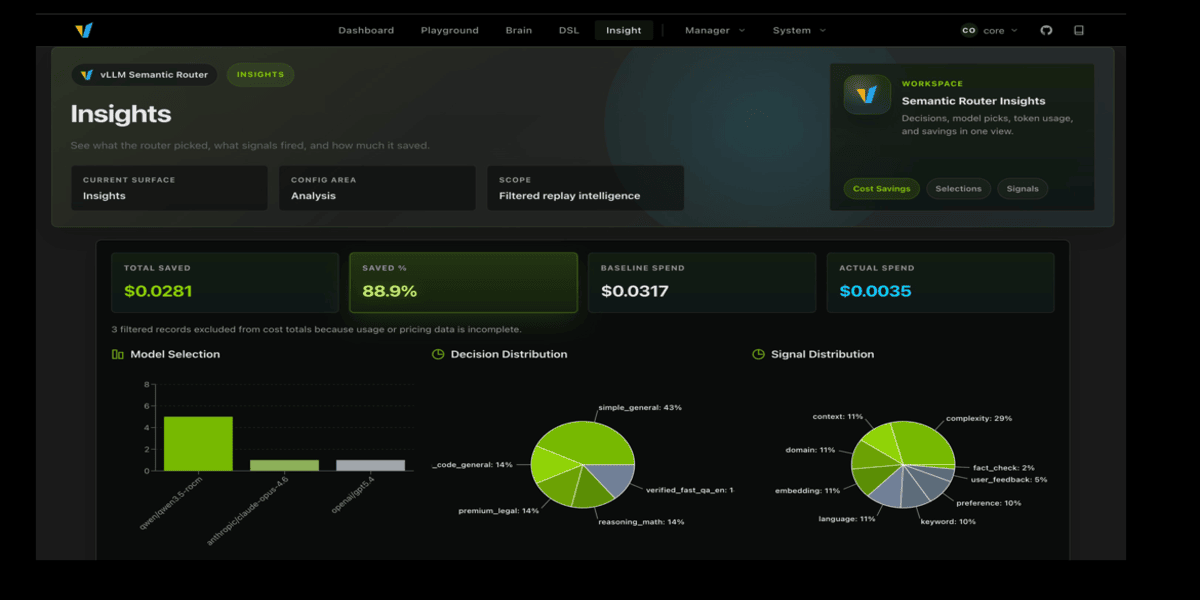Screen dimensions: 1200x600
Task: Click the Decision Distribution pie icon
Action: click(438, 354)
